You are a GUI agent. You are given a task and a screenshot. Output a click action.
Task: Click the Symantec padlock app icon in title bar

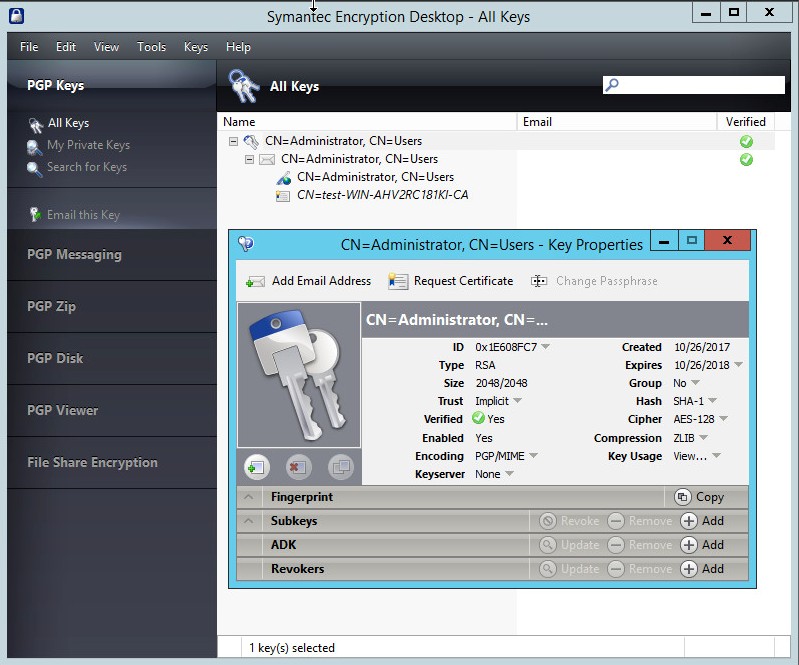[16, 15]
